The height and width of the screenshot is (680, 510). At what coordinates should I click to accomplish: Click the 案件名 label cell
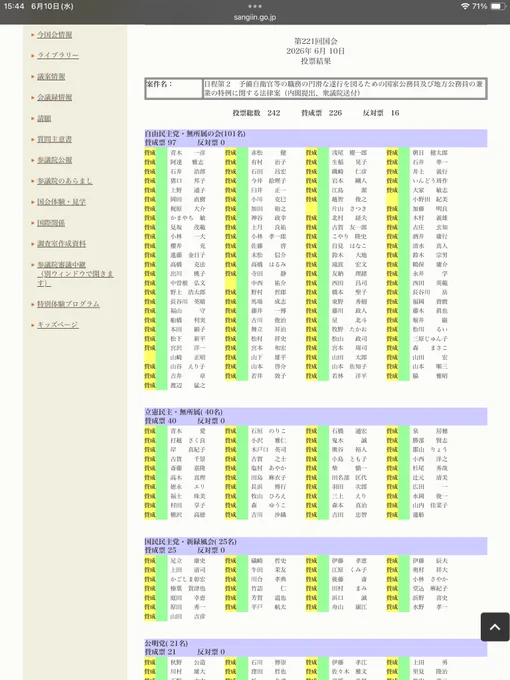[x=173, y=88]
